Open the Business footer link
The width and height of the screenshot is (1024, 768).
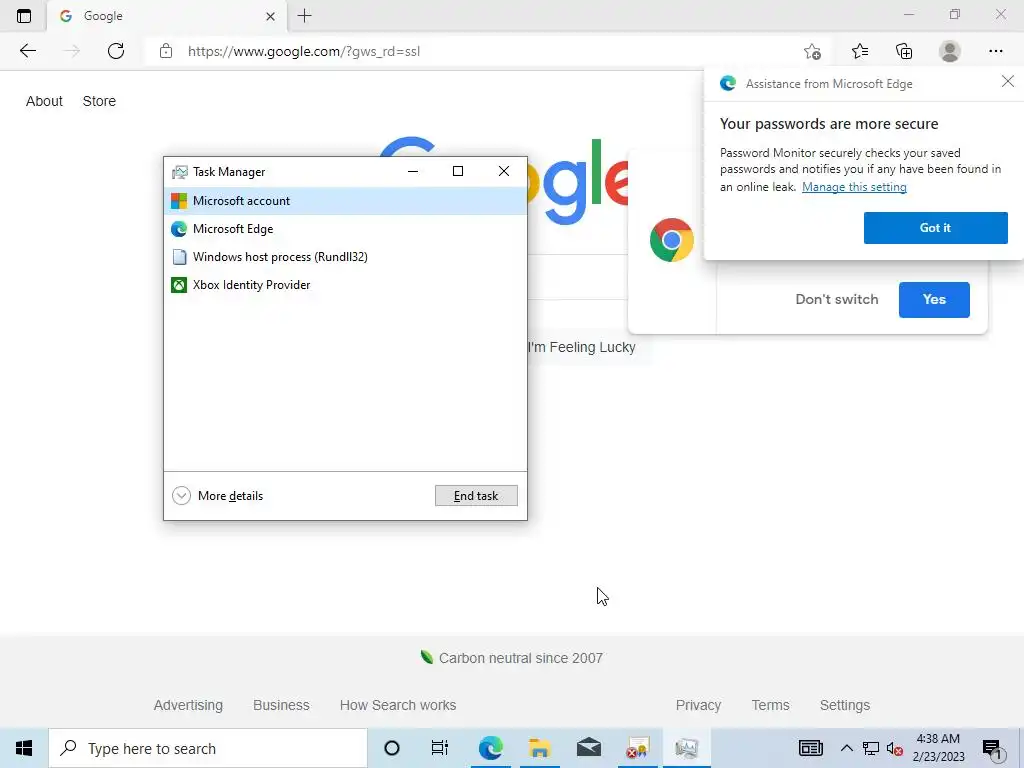coord(281,705)
